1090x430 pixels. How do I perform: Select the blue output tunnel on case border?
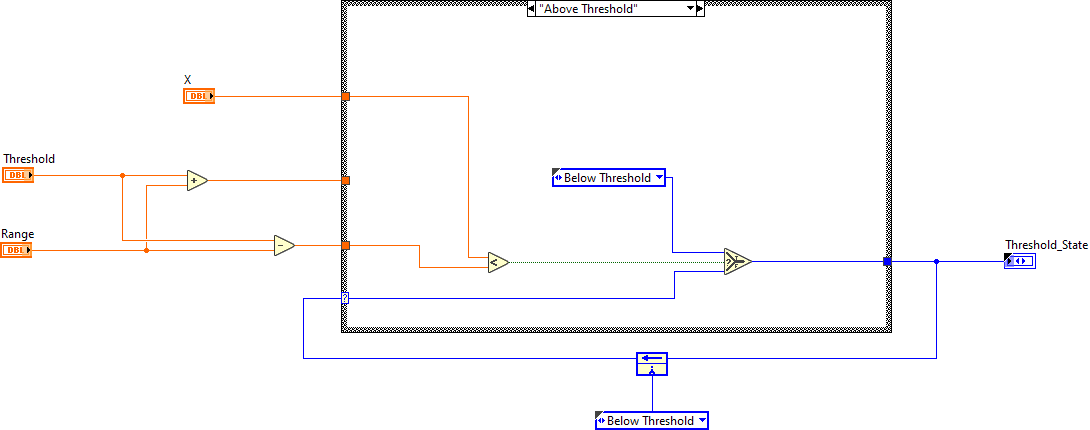point(886,262)
